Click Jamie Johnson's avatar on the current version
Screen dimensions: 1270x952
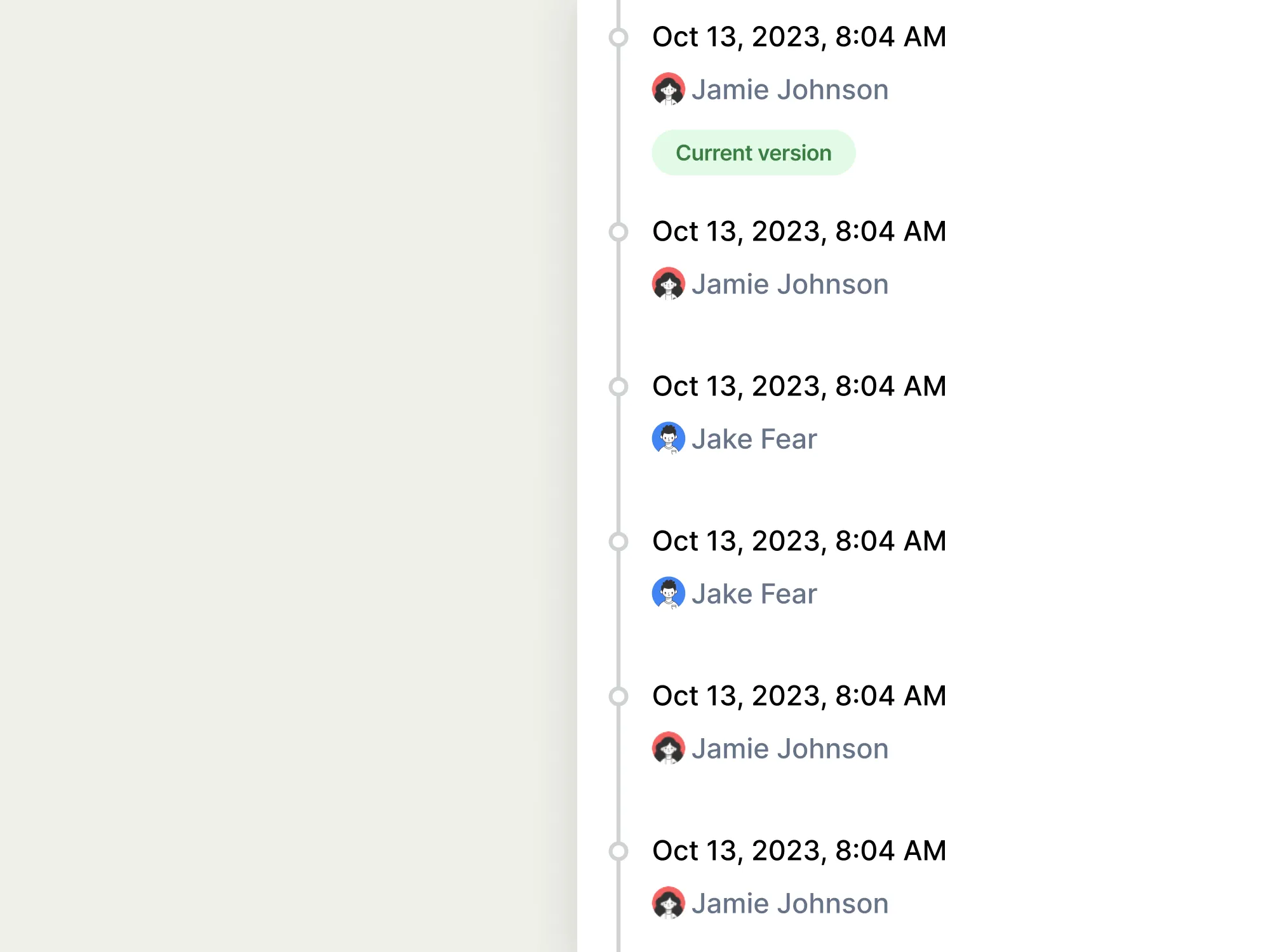pos(669,89)
